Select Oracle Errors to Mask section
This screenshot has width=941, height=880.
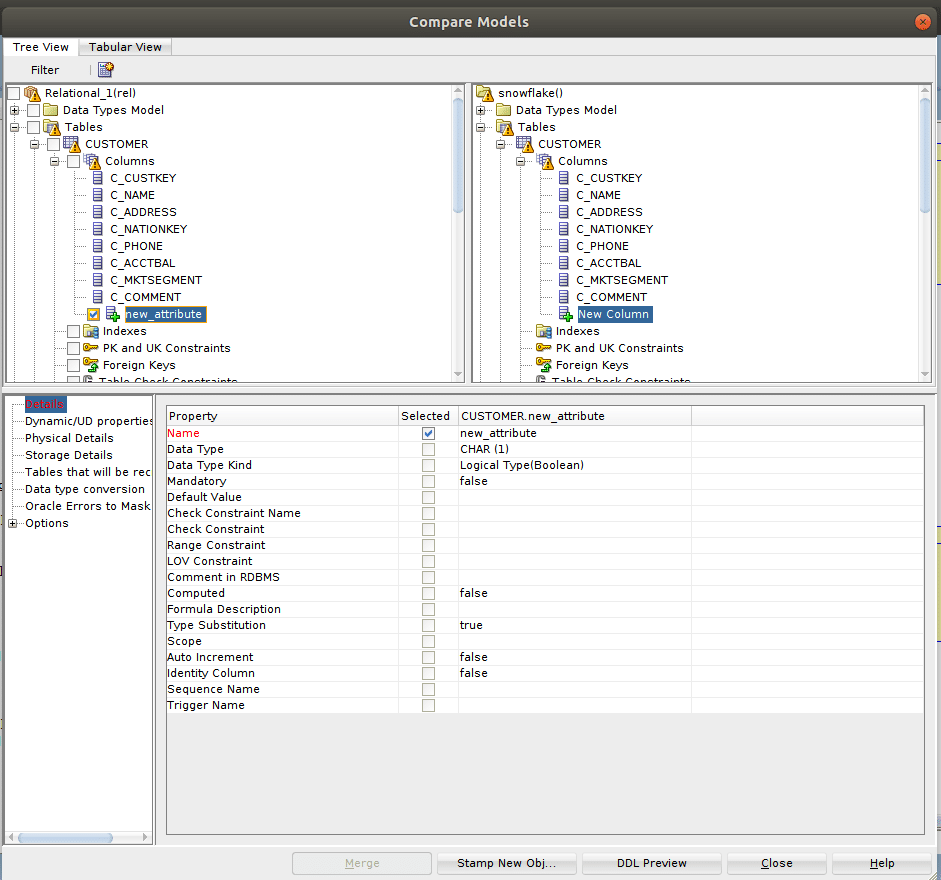[88, 506]
